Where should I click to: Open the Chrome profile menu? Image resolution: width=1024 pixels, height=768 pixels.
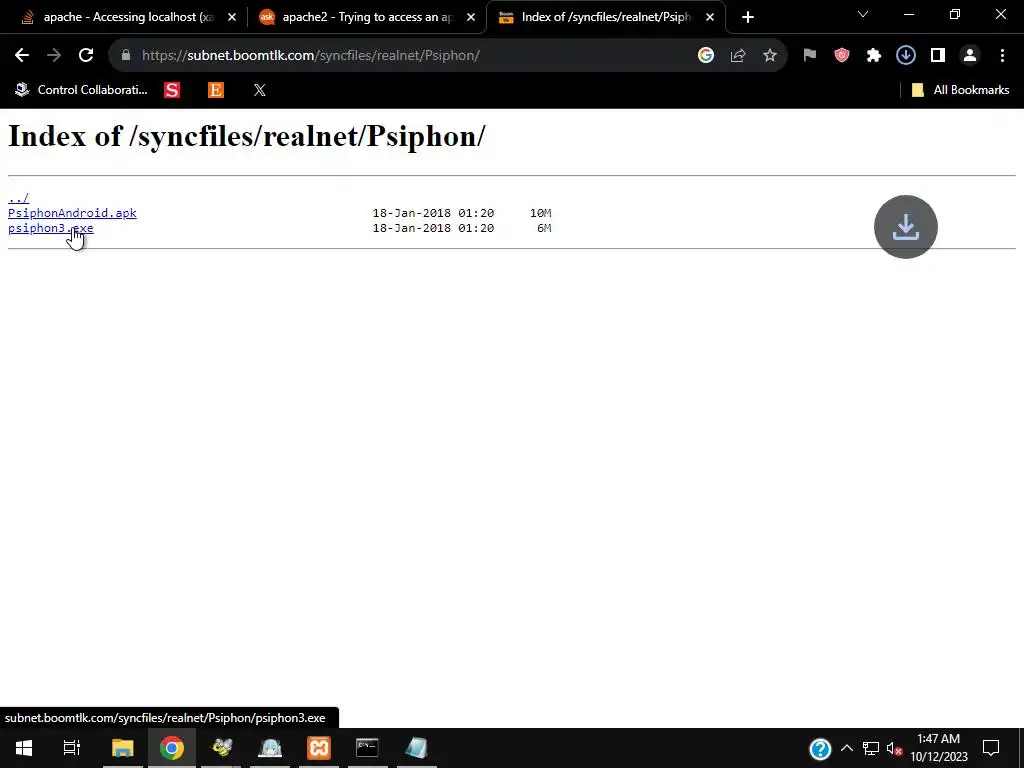970,56
